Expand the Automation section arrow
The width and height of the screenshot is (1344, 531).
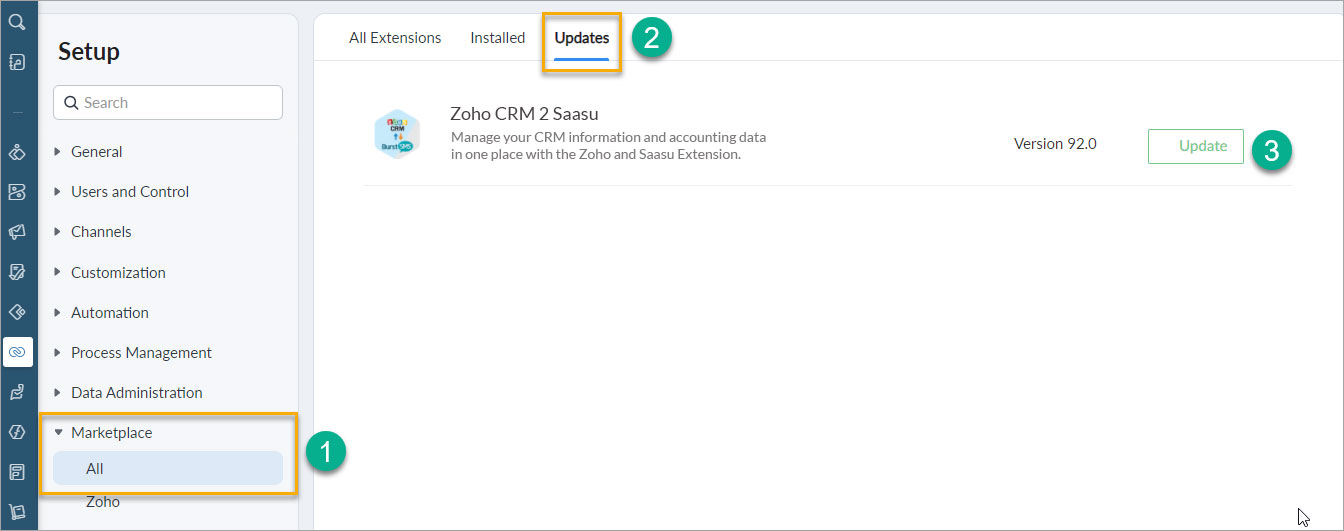tap(58, 312)
